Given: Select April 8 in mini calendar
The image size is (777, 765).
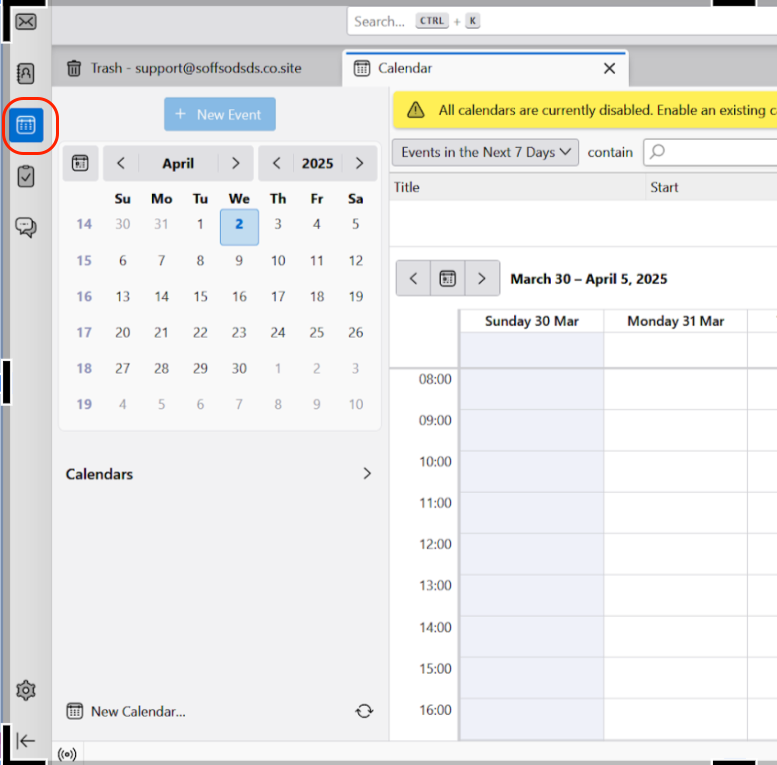Looking at the screenshot, I should click(x=200, y=261).
